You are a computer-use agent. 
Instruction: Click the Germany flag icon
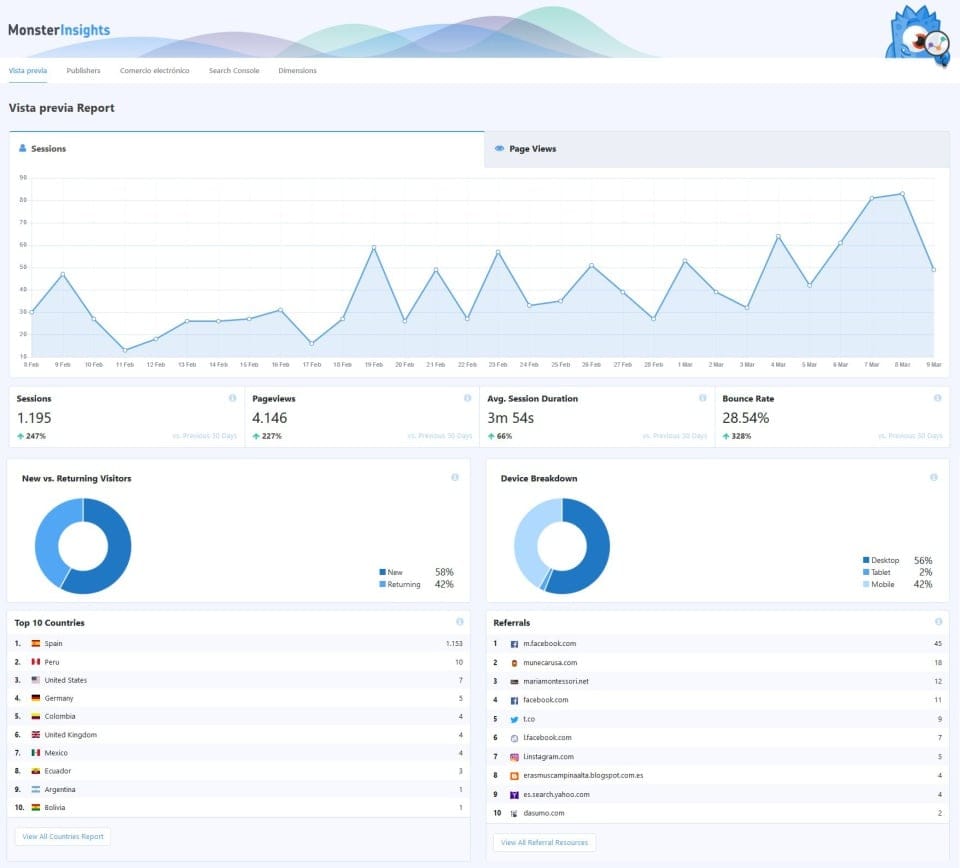pos(36,698)
